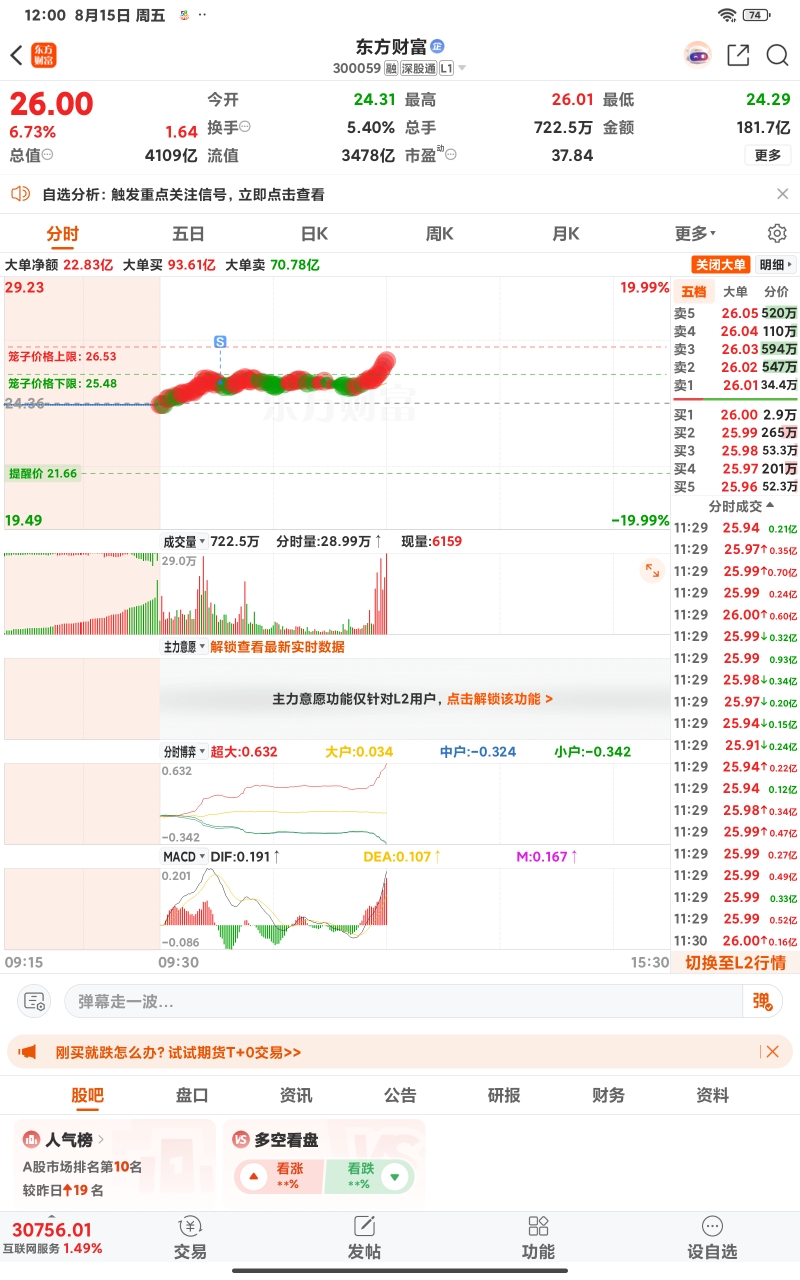
Task: Tap the battery indicator showing 74
Action: (x=756, y=15)
